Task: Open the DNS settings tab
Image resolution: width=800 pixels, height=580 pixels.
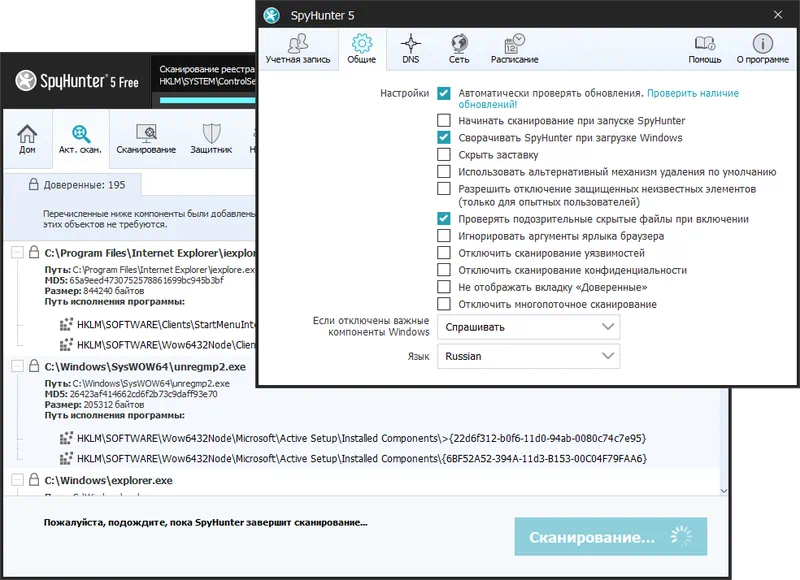Action: click(x=411, y=49)
